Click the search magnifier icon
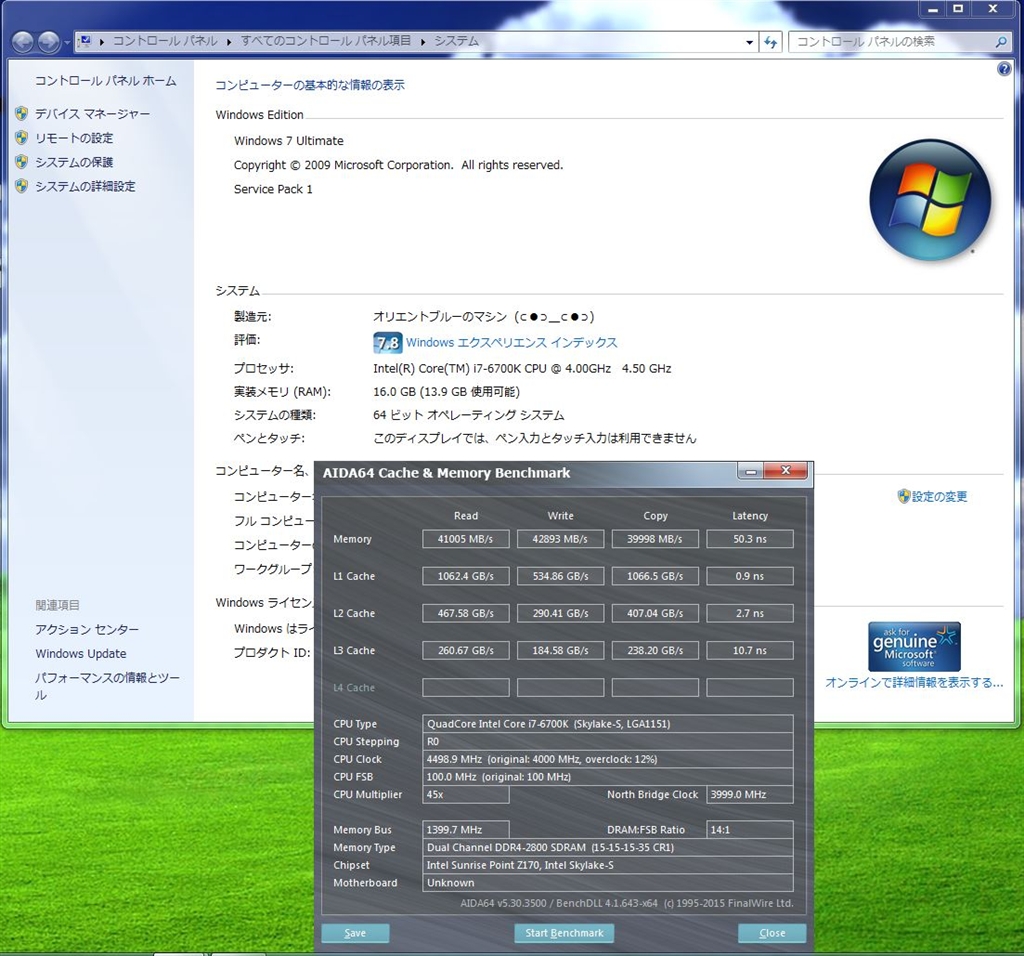1024x956 pixels. pyautogui.click(x=1000, y=42)
